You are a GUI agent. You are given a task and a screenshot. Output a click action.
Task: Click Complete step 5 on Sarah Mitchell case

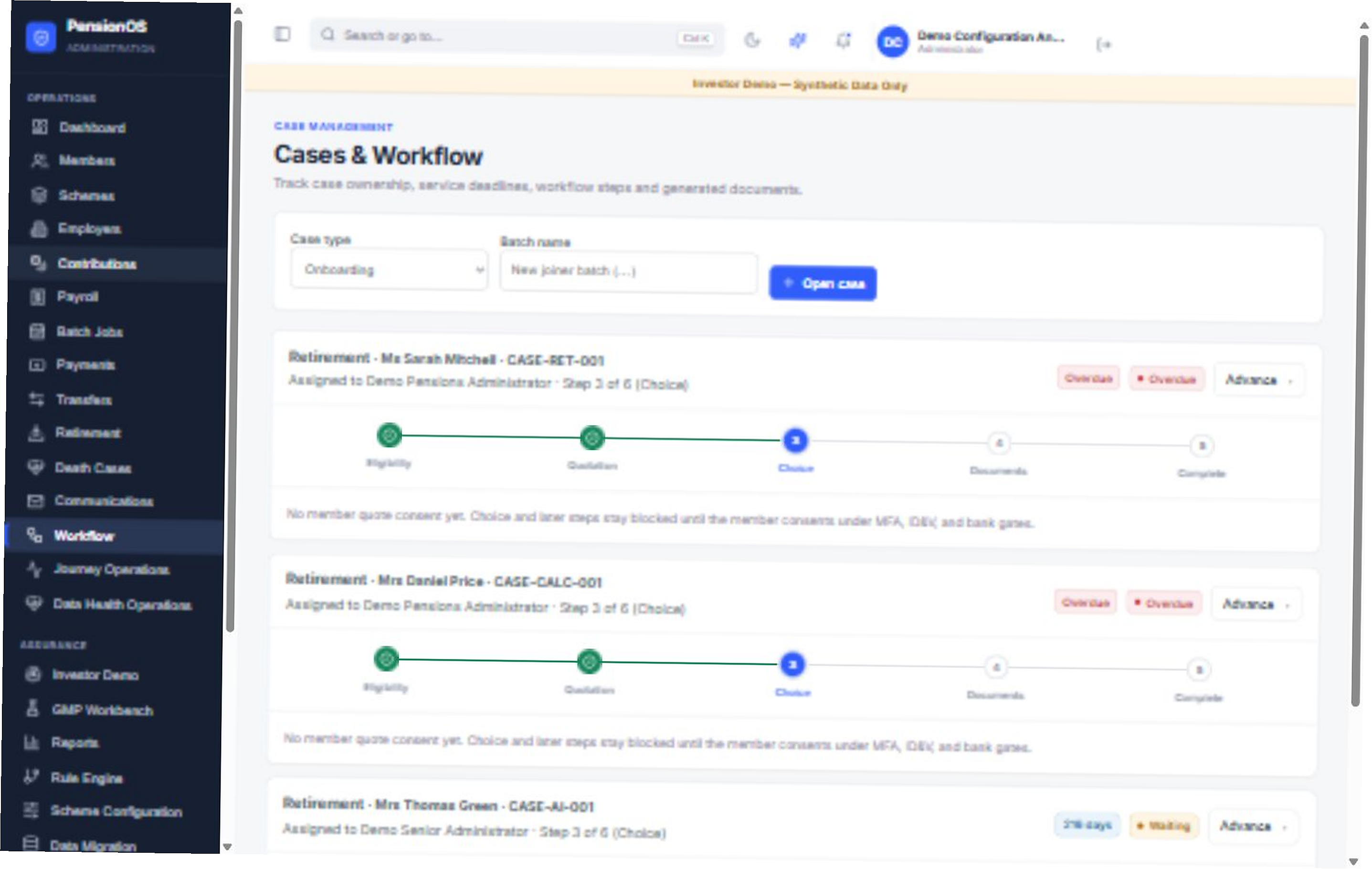(x=1202, y=446)
